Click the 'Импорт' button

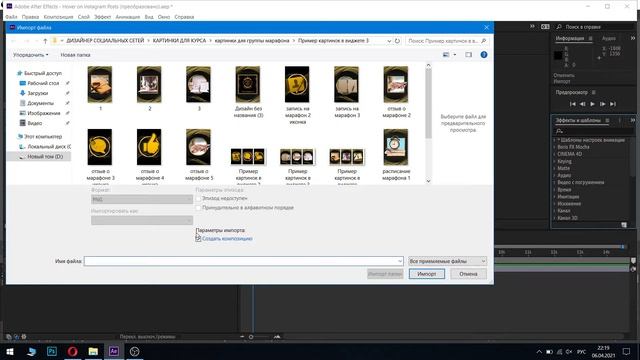tap(427, 274)
